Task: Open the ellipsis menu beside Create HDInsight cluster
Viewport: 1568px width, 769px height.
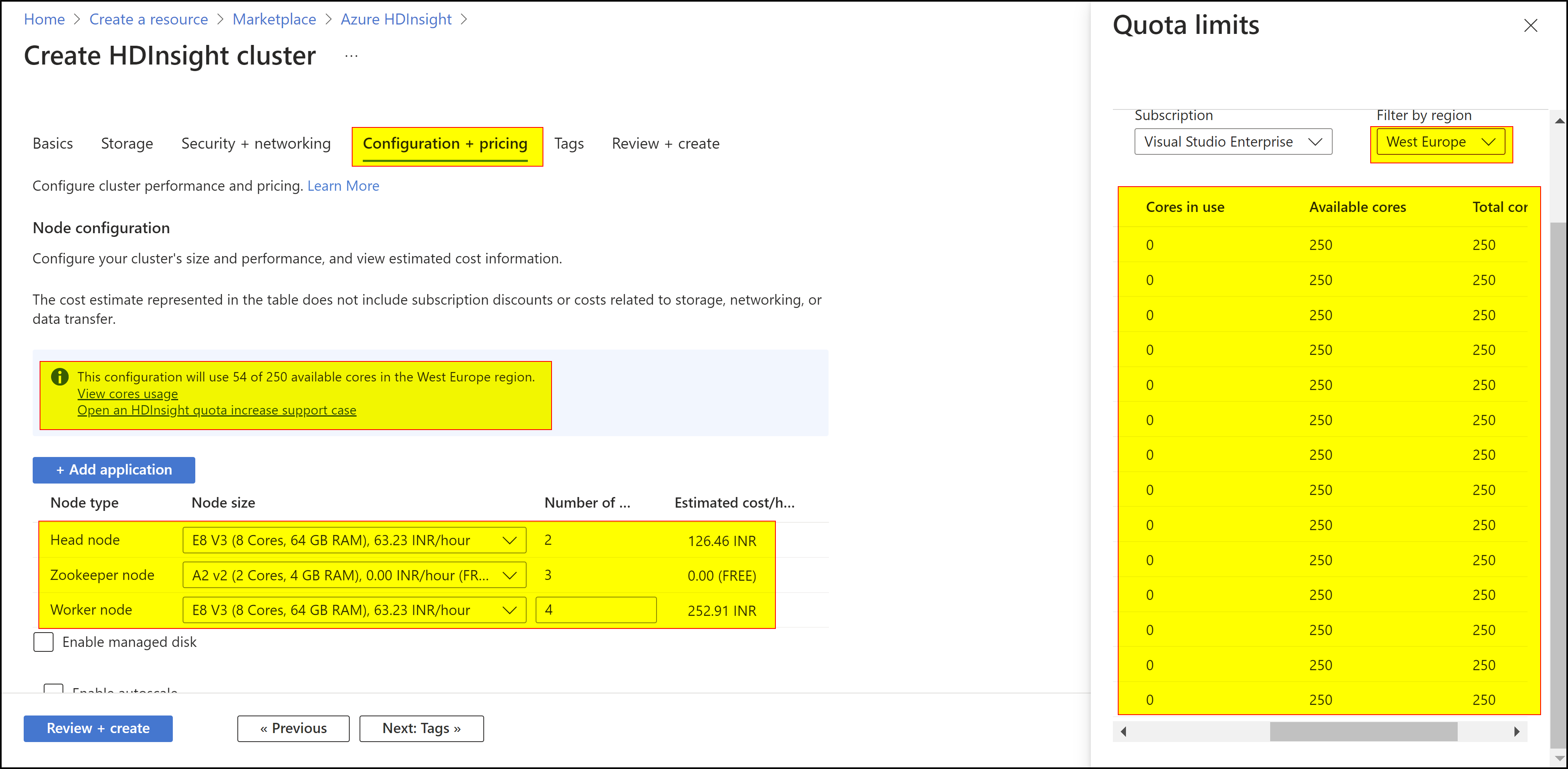Action: 351,56
